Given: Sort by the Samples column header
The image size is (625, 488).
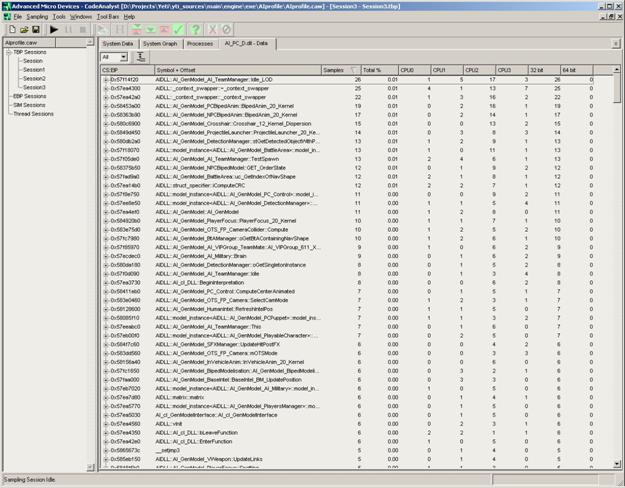Looking at the screenshot, I should [x=341, y=69].
